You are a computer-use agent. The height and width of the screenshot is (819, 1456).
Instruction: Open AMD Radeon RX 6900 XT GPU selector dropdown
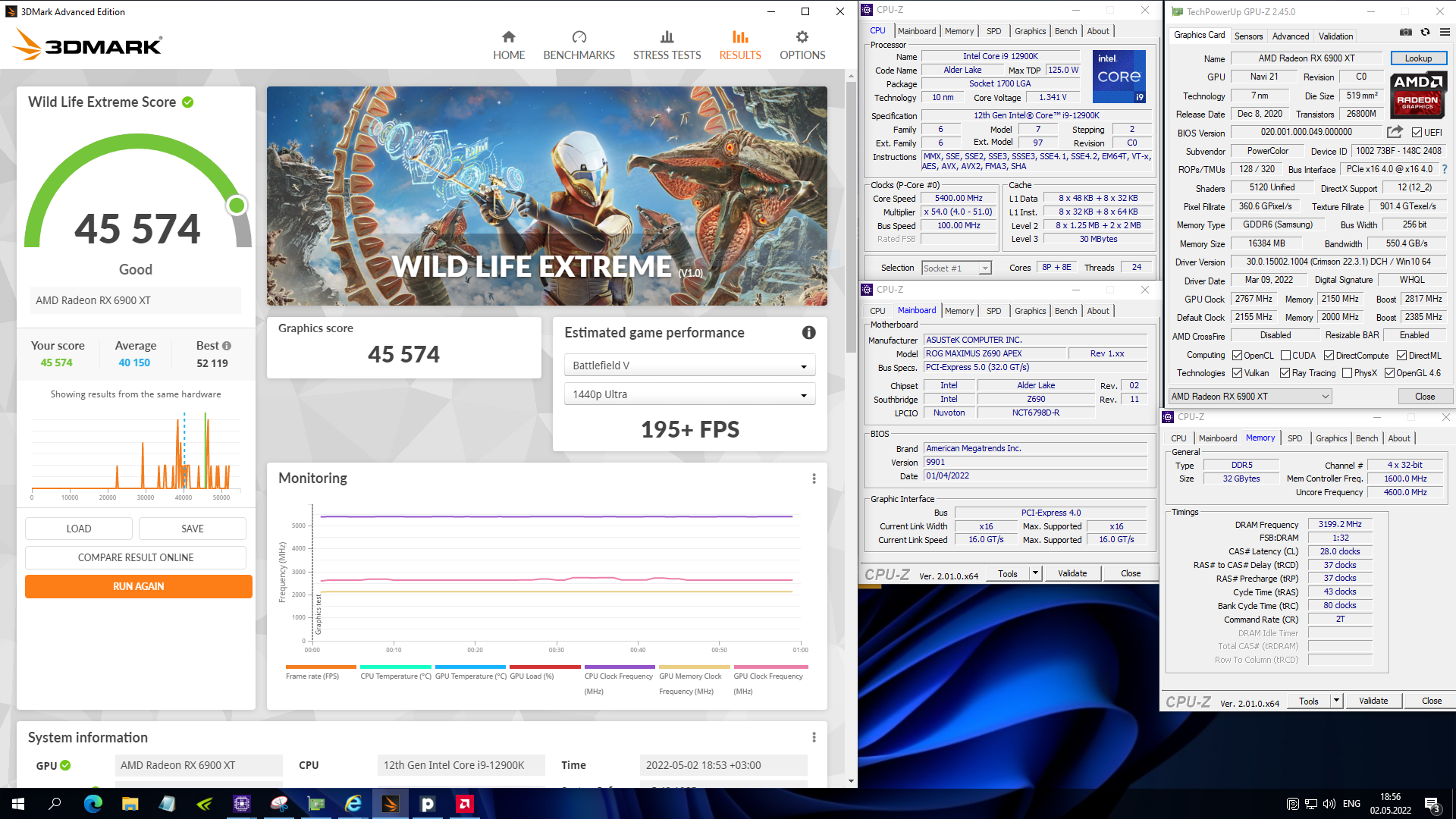1249,397
